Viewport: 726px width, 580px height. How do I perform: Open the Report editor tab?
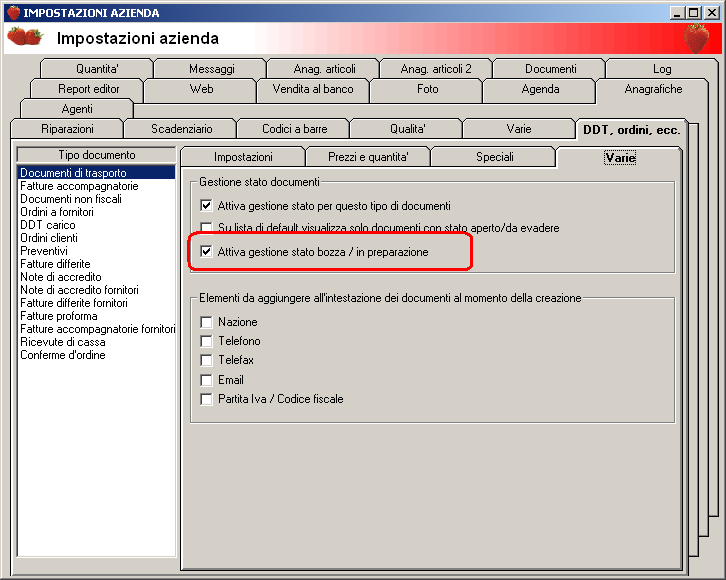click(88, 89)
